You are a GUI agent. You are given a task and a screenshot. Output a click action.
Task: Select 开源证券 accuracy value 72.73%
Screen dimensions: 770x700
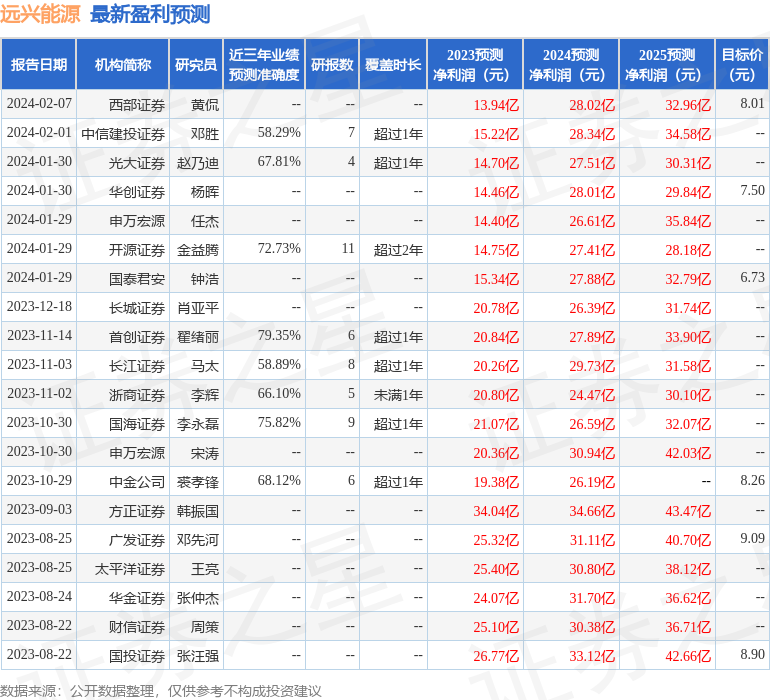[x=279, y=249]
